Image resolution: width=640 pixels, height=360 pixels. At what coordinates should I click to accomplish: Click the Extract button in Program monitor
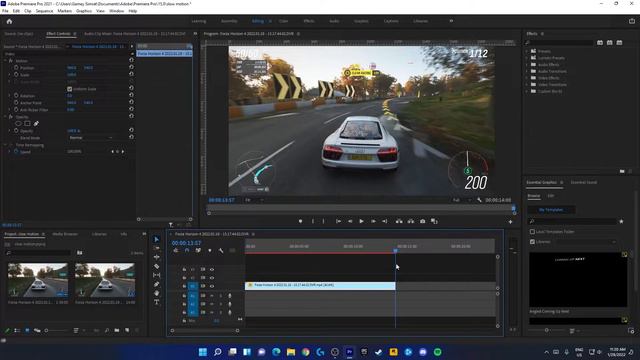(x=411, y=221)
